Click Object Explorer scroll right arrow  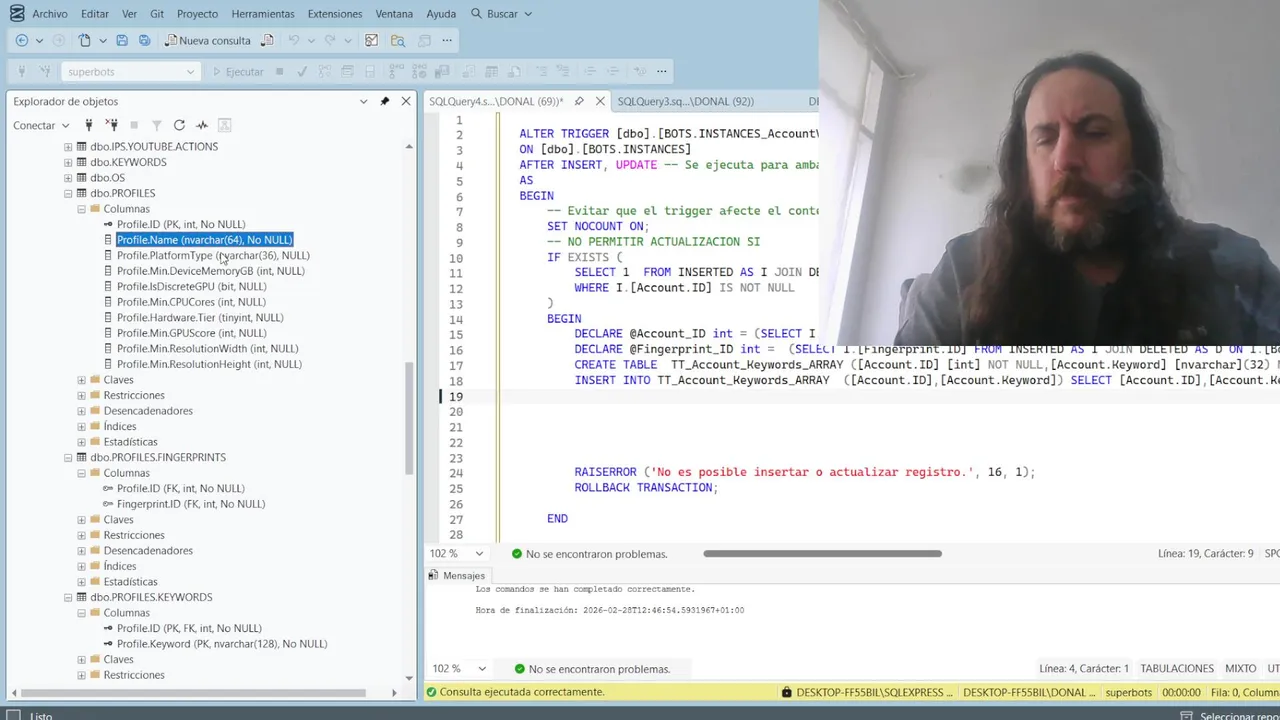tap(394, 692)
